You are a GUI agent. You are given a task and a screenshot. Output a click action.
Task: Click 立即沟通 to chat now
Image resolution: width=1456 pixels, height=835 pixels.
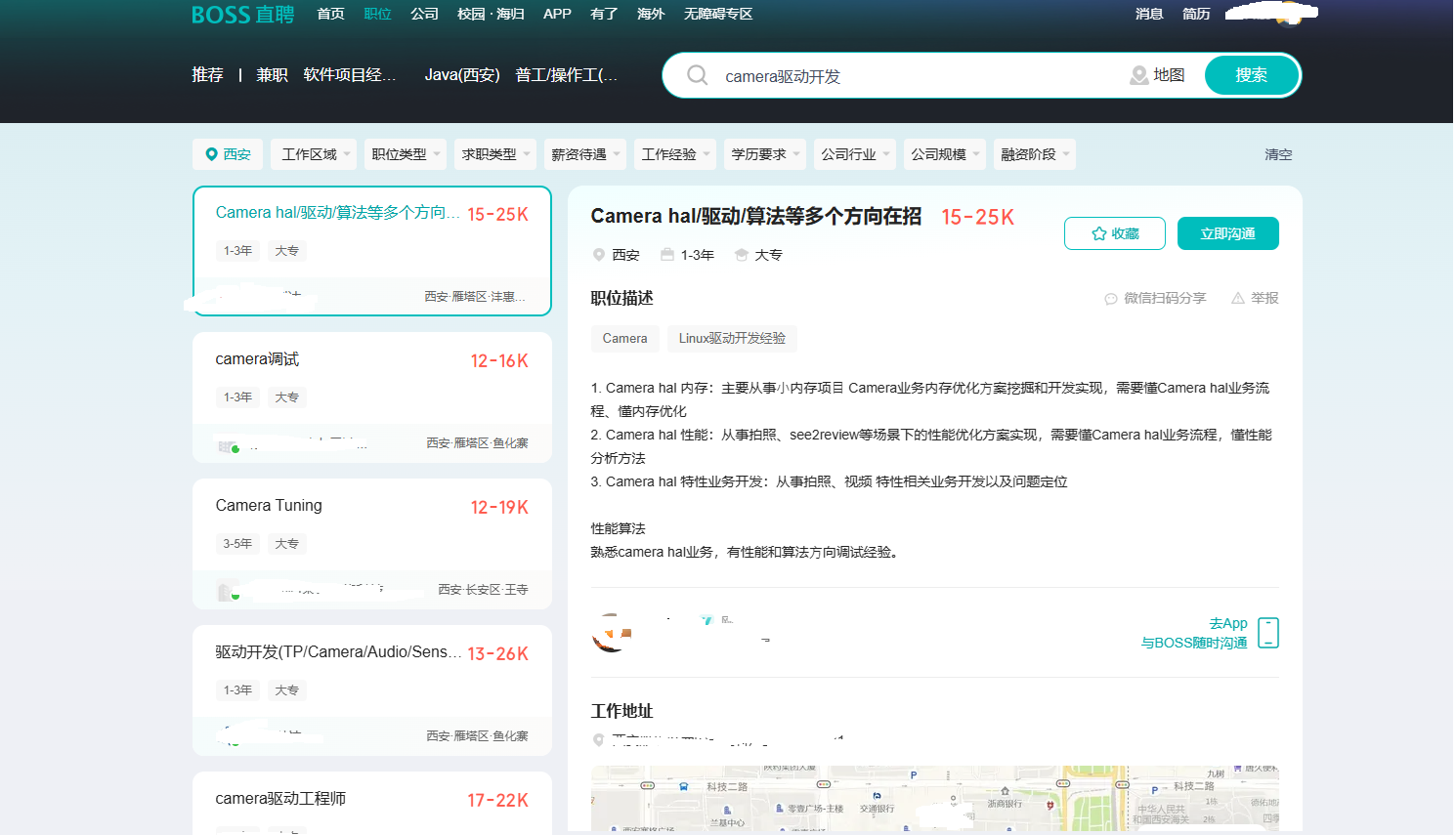pos(1228,233)
